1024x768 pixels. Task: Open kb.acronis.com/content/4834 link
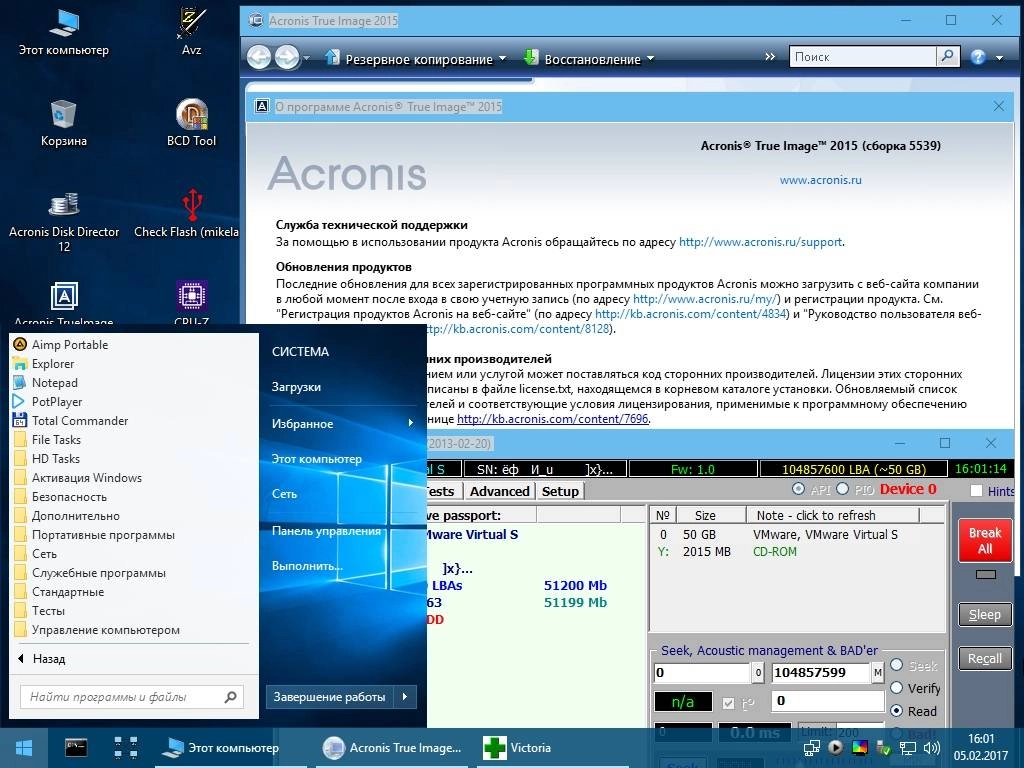click(691, 314)
